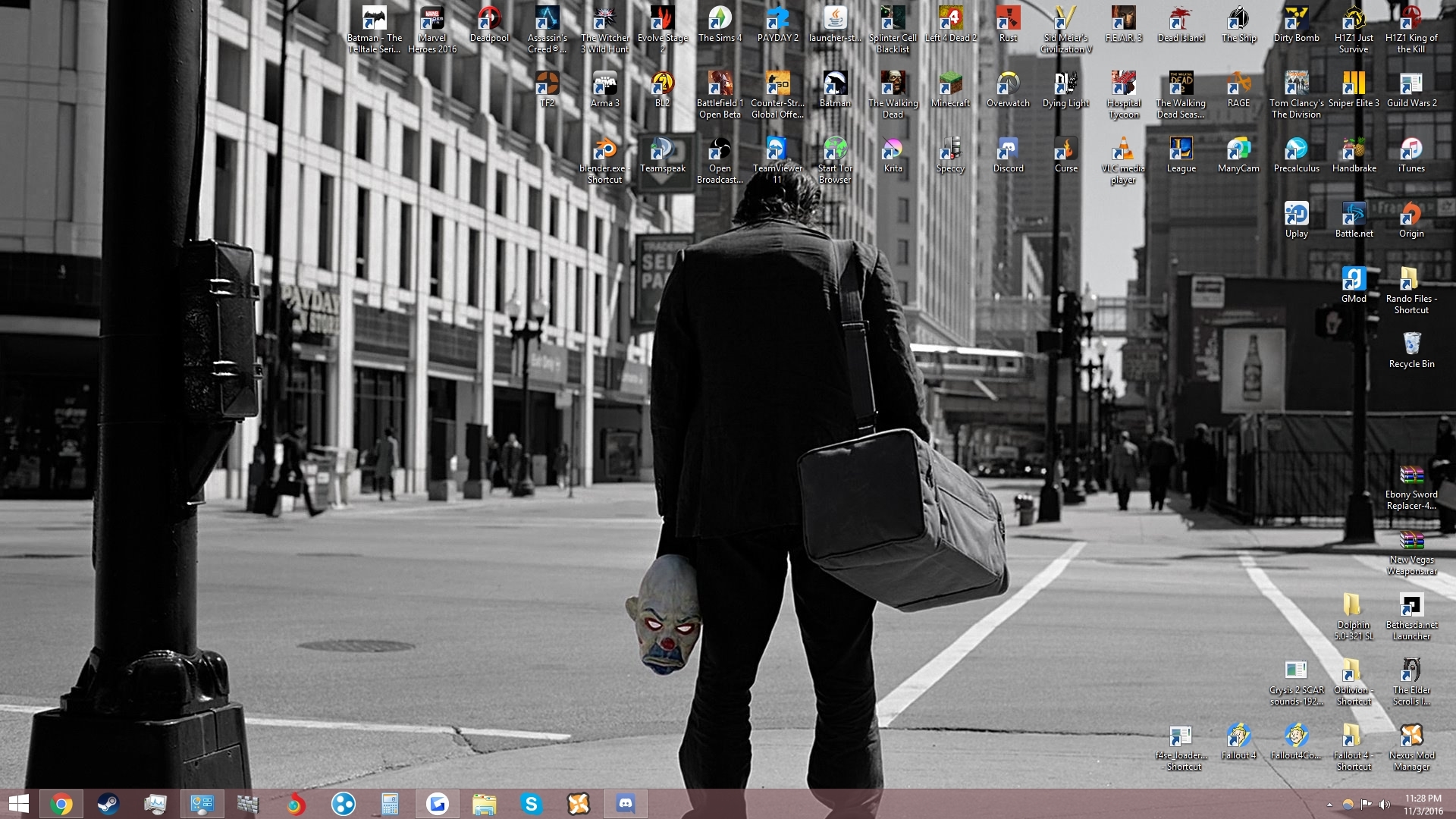Viewport: 1456px width, 819px height.
Task: Open the f4se_loader Shortcut
Action: click(x=1181, y=748)
